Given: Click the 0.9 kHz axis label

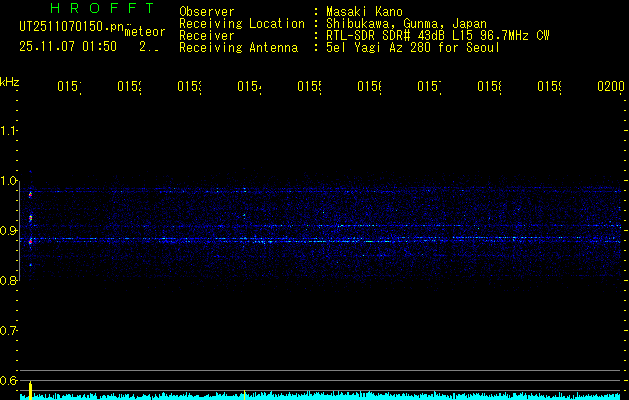Looking at the screenshot, I should click(x=8, y=231).
